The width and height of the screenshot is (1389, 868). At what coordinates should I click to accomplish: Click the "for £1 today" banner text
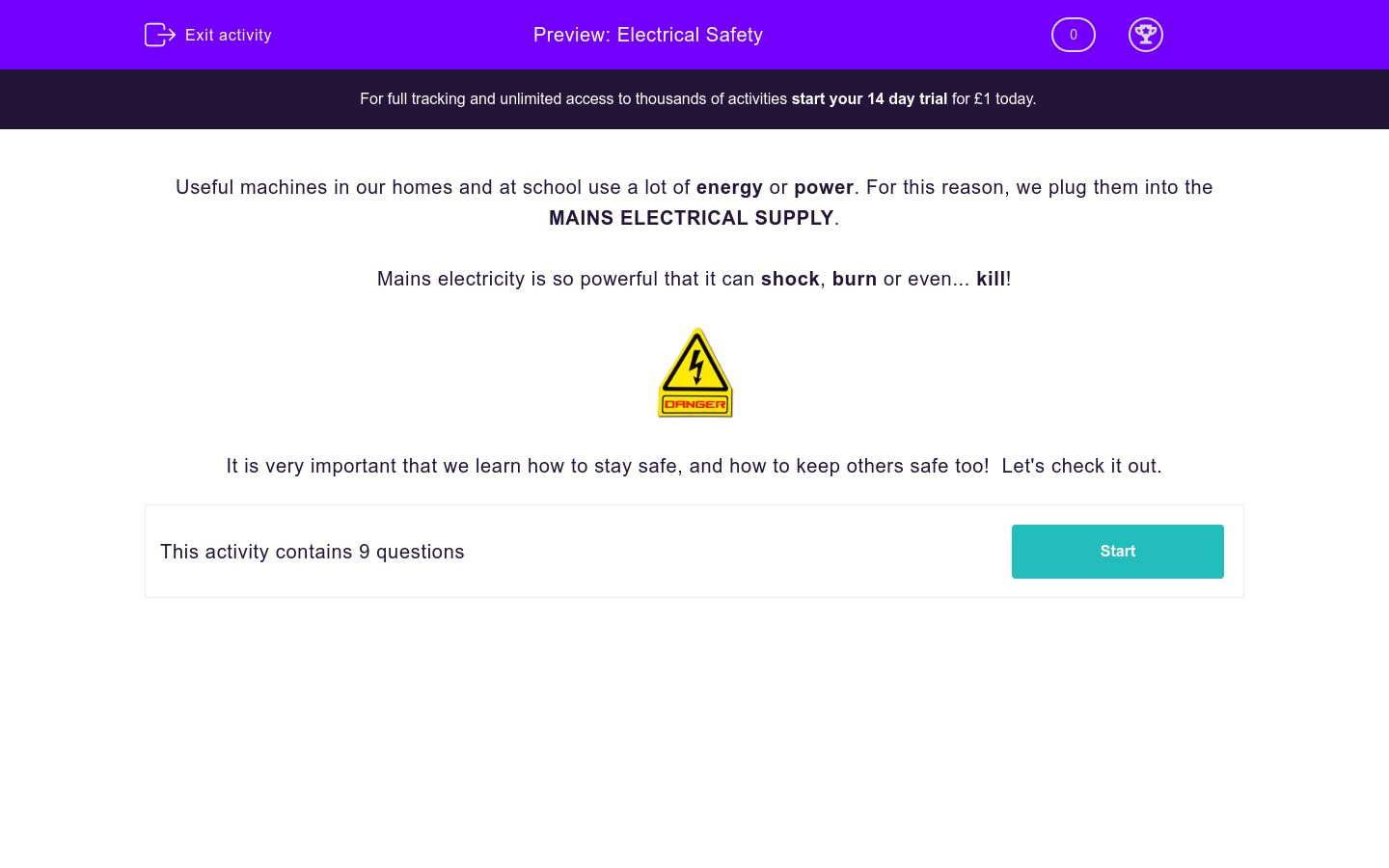point(994,98)
